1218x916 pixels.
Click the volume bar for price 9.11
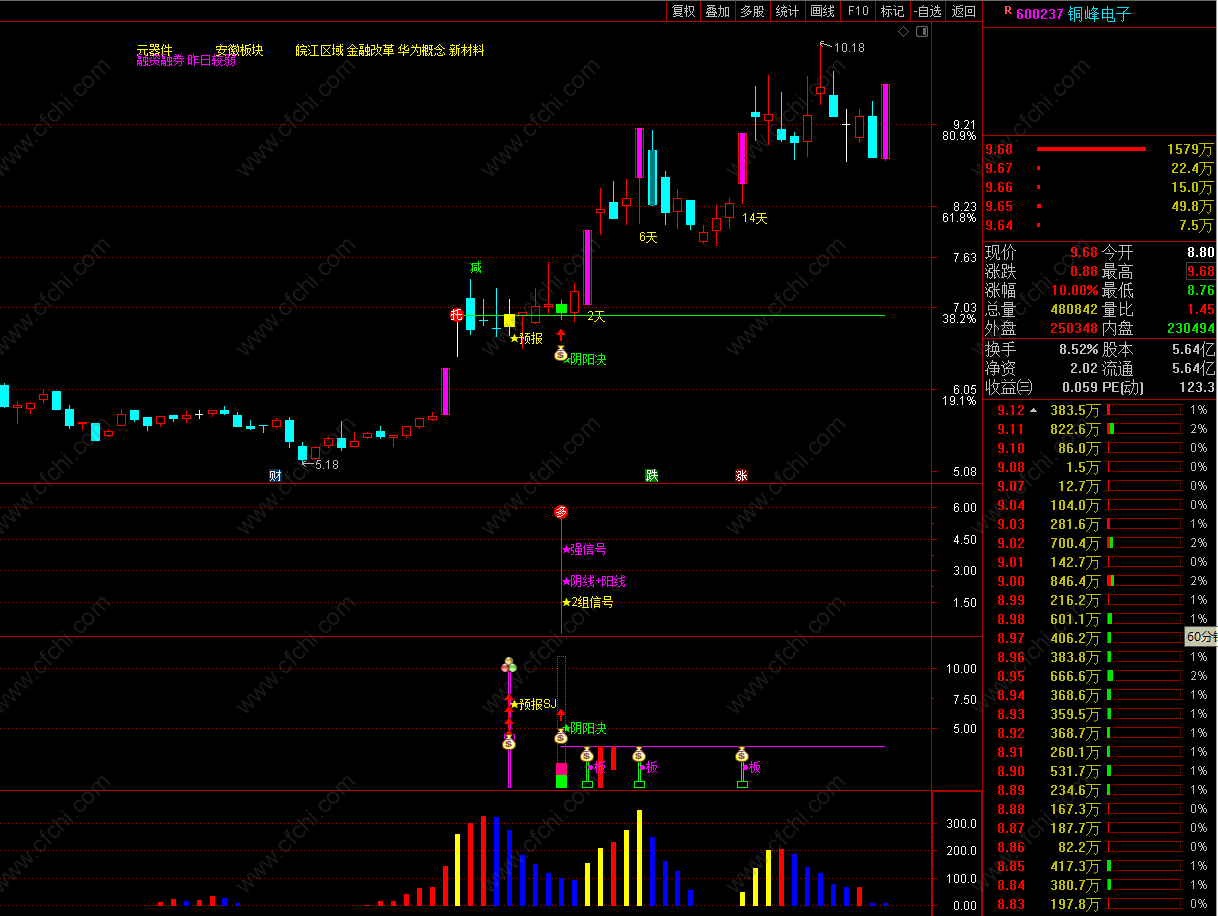tap(1144, 429)
